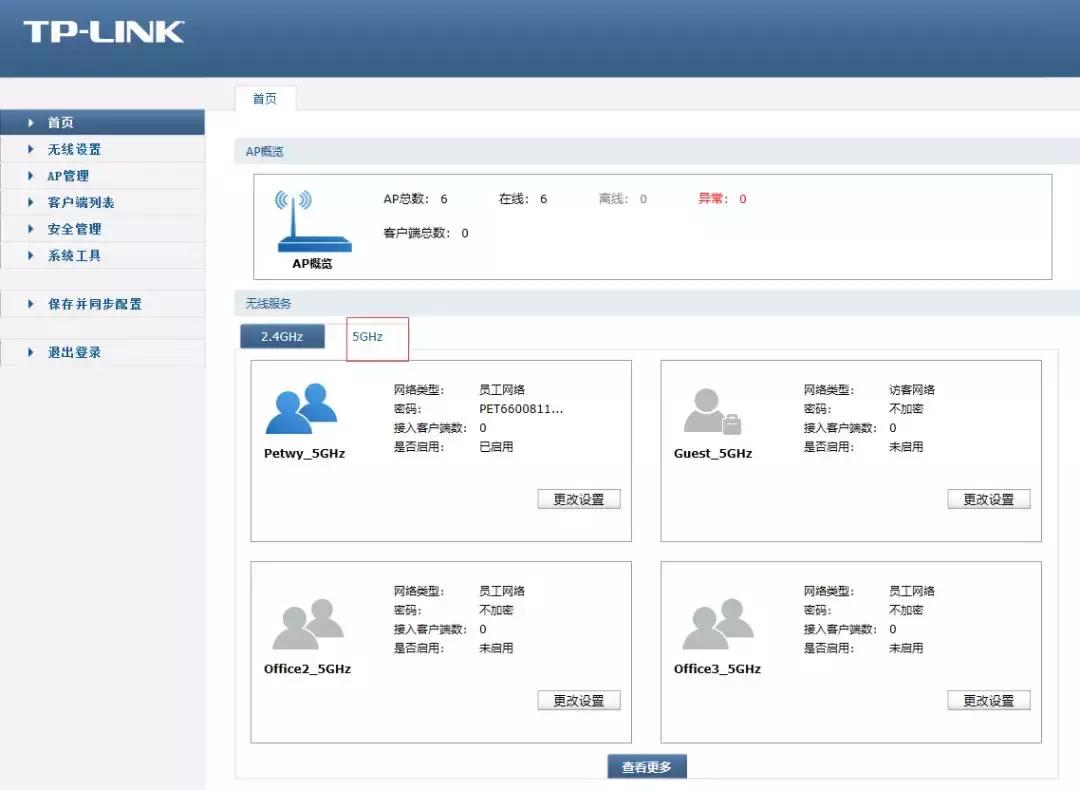Open the 安全管理 menu
The image size is (1080, 790).
click(x=102, y=229)
